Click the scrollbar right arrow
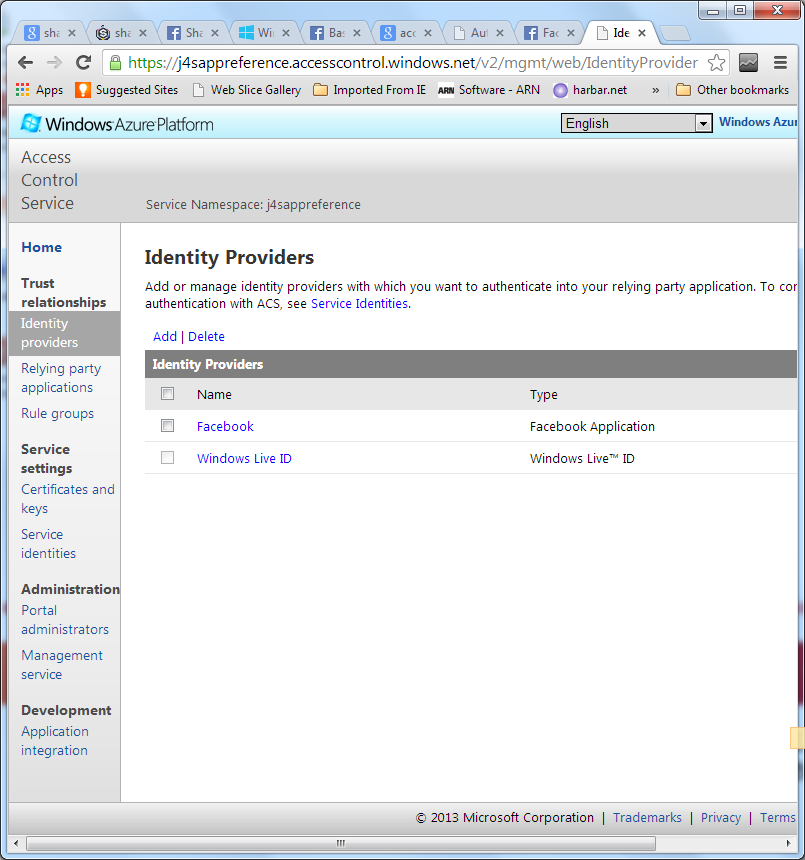 [789, 843]
